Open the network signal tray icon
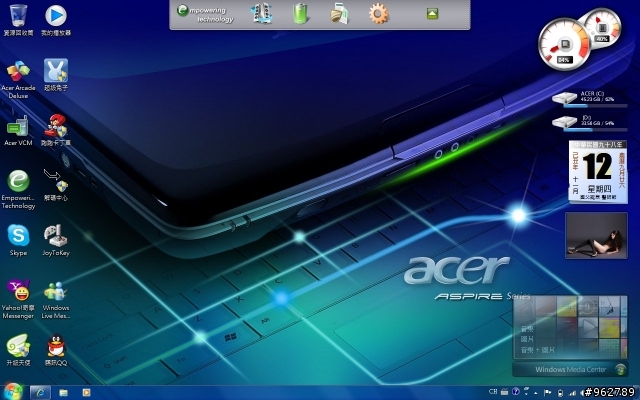This screenshot has width=640, height=400. 573,393
